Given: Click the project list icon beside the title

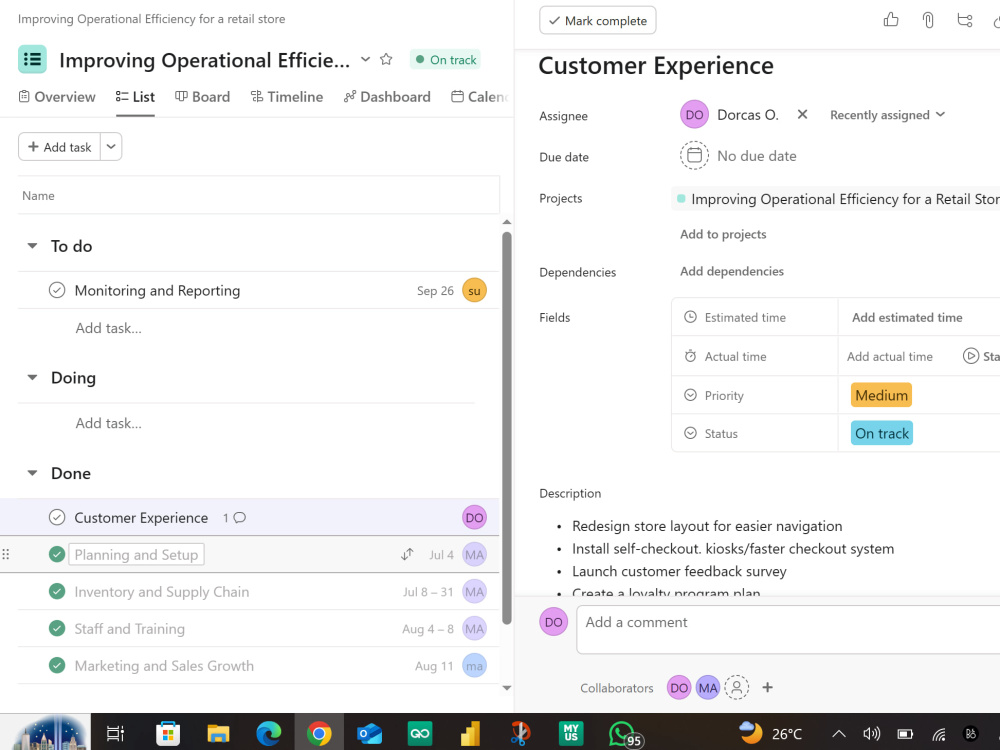Looking at the screenshot, I should (32, 59).
